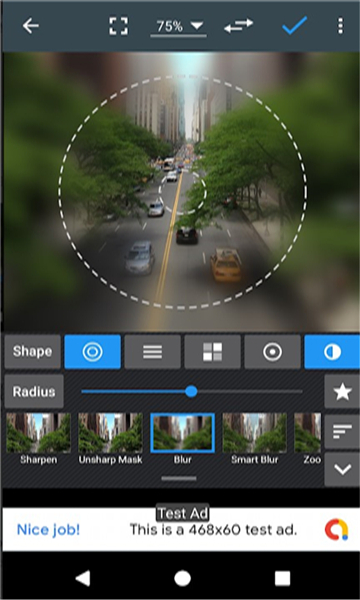Viewport: 360px width, 600px height.
Task: Open the sort lines filter list icon
Action: click(342, 431)
